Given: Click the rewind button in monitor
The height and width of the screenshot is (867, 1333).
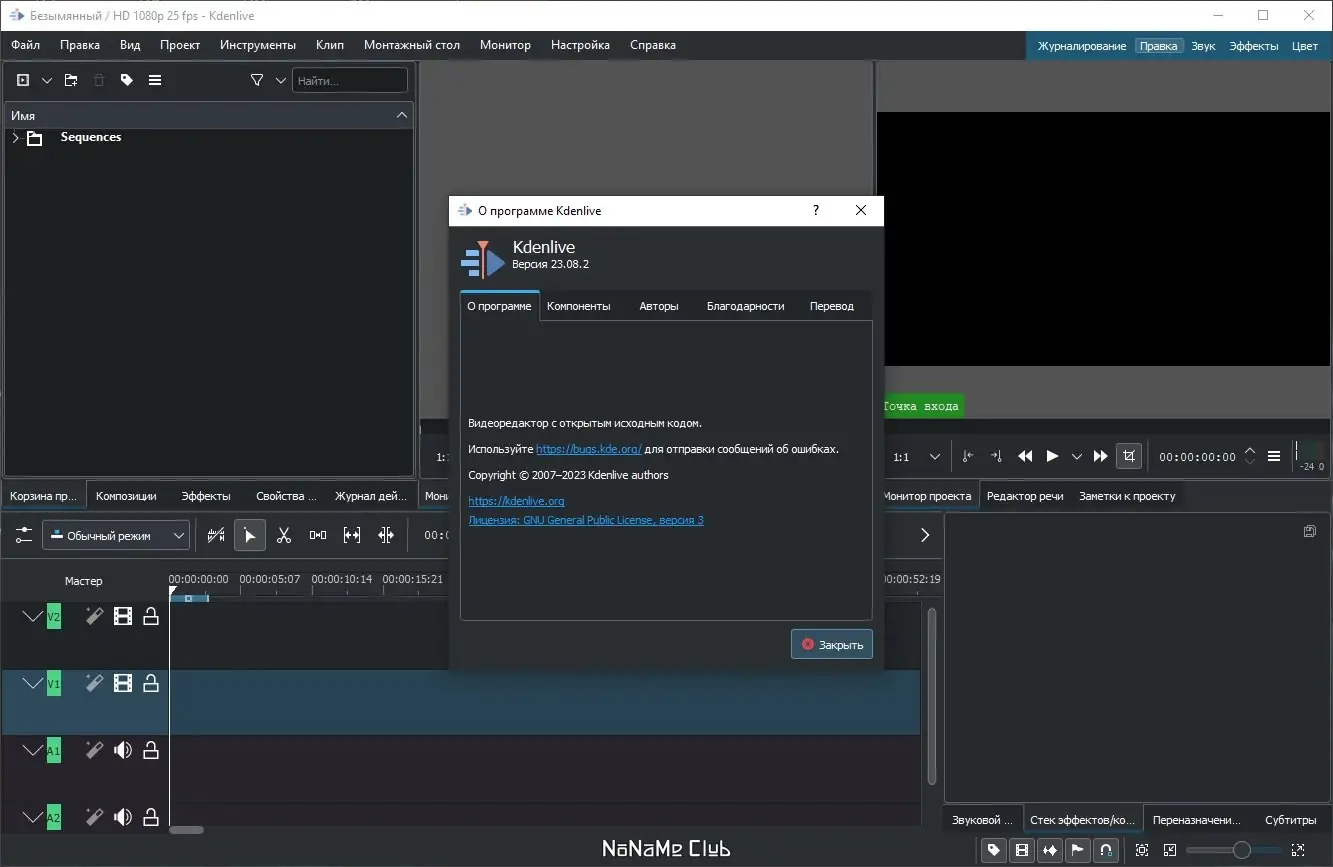Looking at the screenshot, I should point(1025,456).
